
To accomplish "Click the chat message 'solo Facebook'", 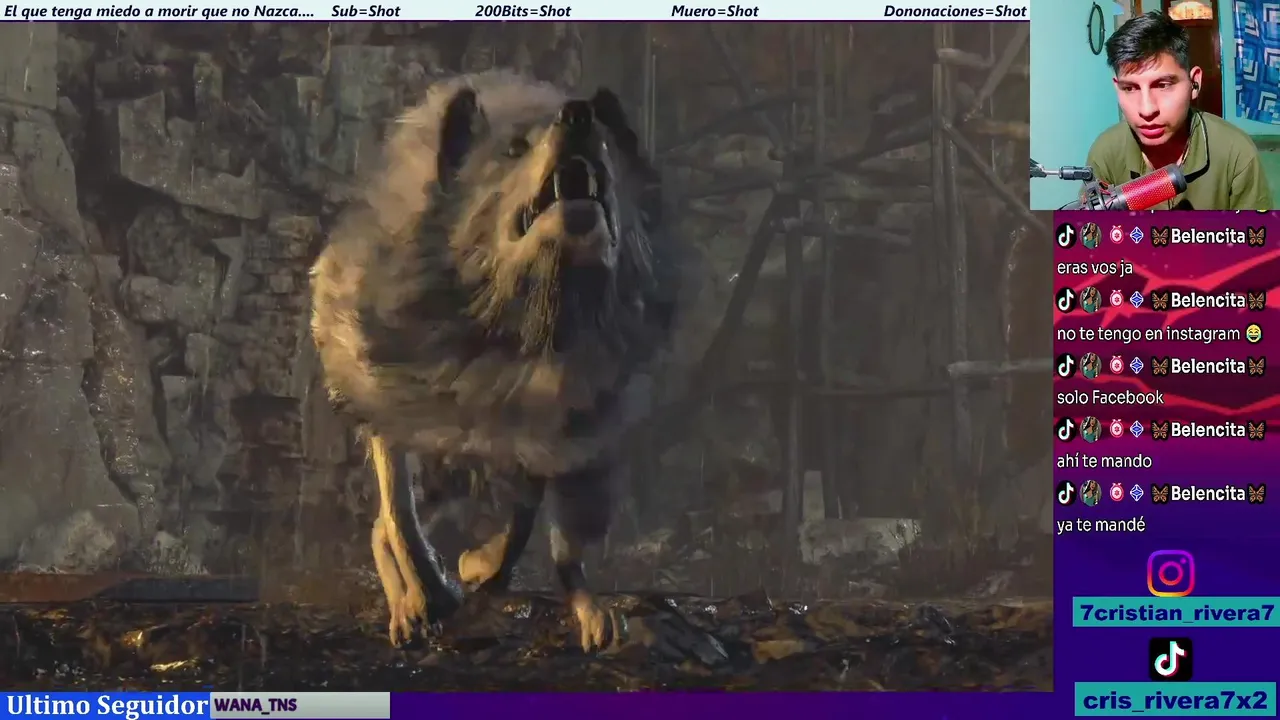I will pyautogui.click(x=1110, y=397).
